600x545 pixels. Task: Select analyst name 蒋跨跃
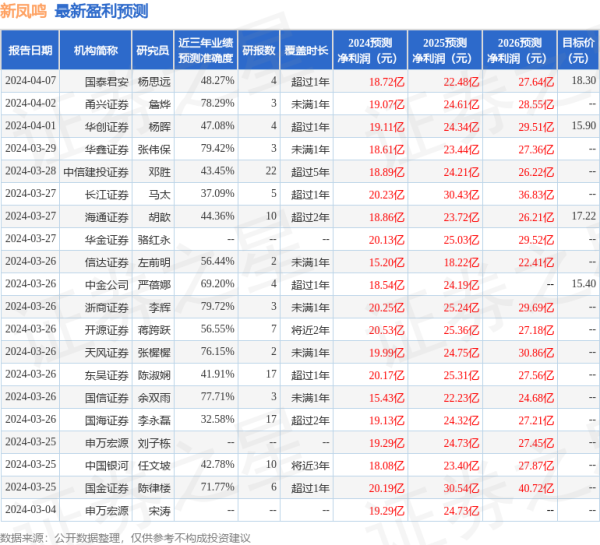(154, 330)
